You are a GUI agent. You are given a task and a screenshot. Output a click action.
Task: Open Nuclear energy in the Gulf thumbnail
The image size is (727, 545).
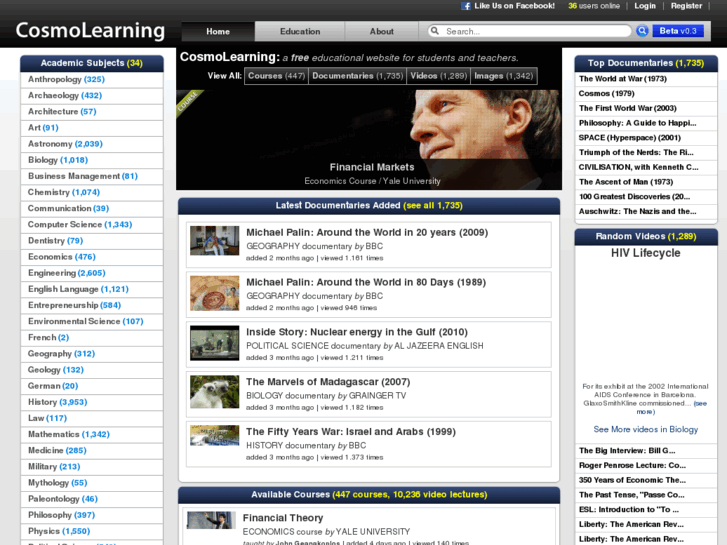pyautogui.click(x=215, y=343)
